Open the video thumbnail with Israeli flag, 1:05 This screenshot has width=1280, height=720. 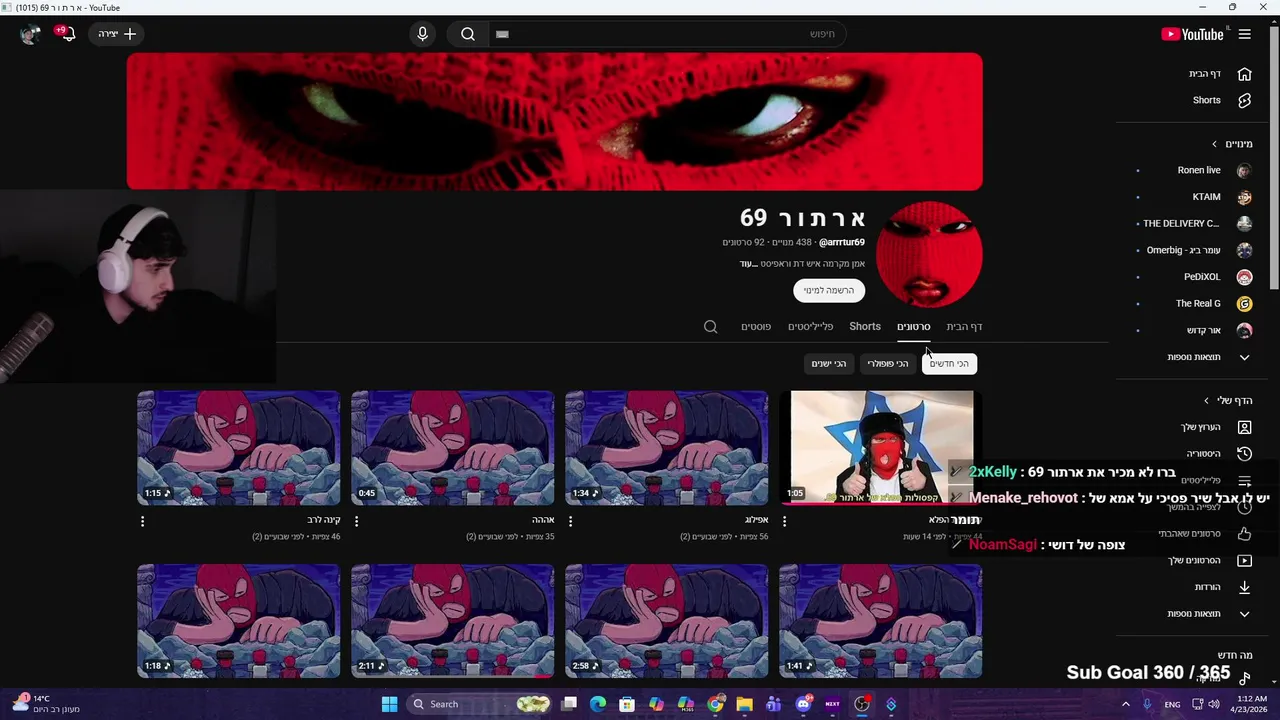[880, 447]
